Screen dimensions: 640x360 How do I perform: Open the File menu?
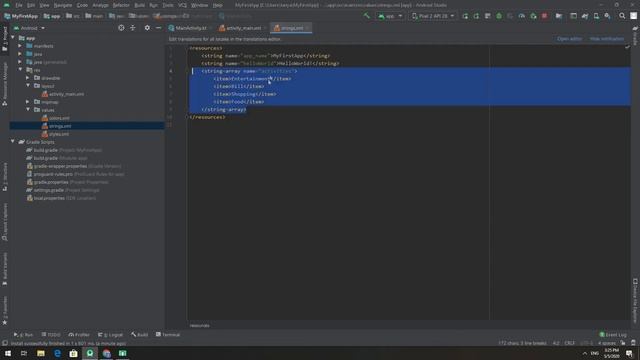(19, 5)
